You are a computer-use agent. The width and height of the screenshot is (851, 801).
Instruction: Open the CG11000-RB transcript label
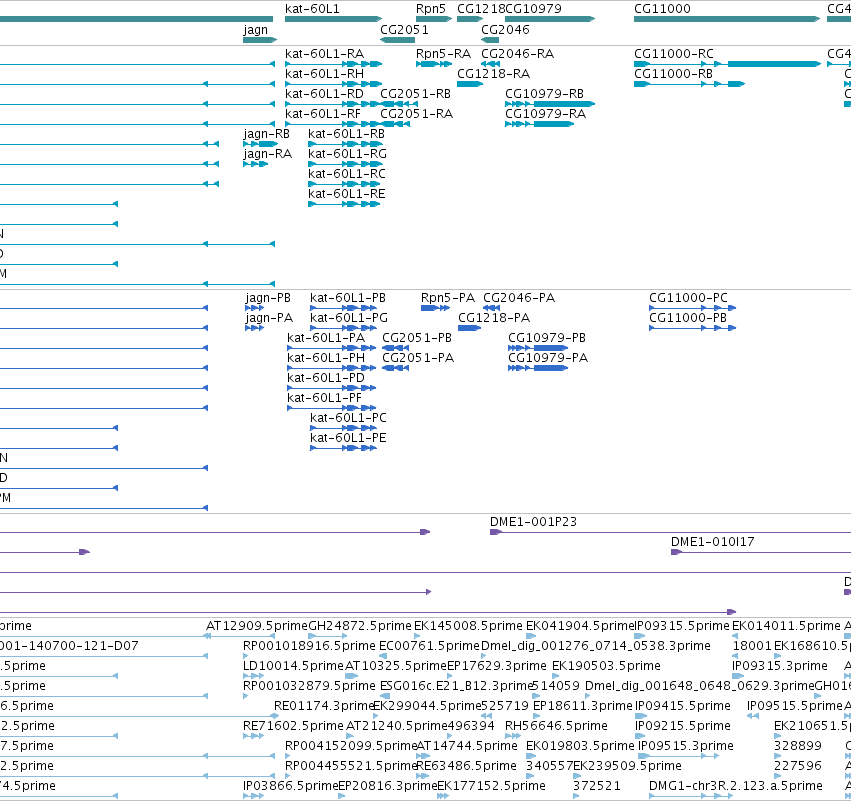click(x=674, y=74)
